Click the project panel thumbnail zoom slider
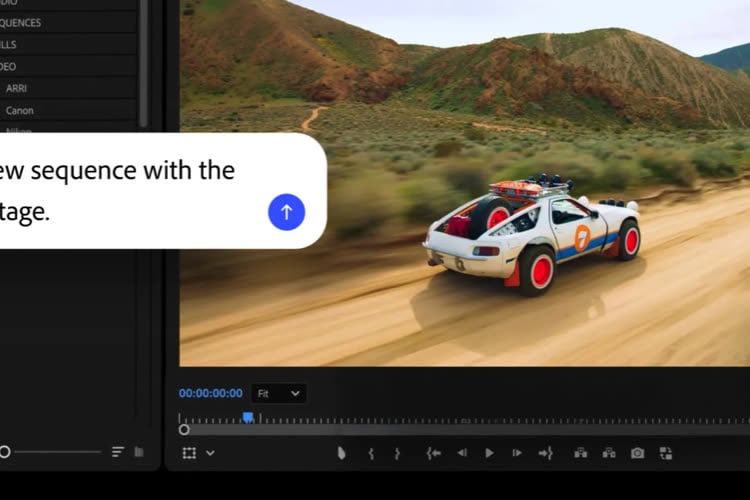Viewport: 750px width, 500px height. coord(51,452)
